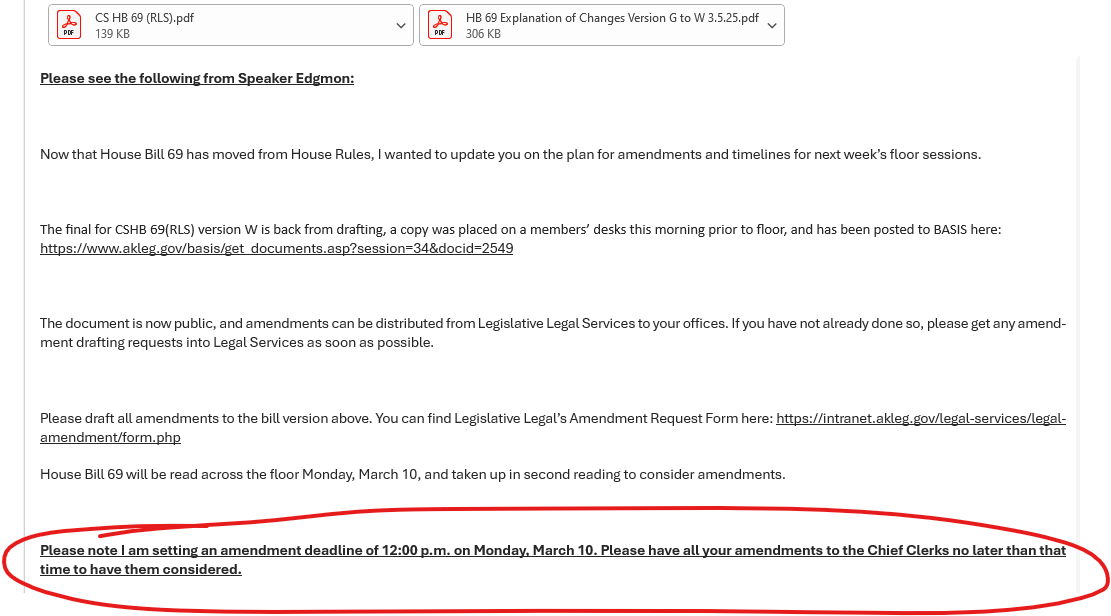The height and width of the screenshot is (616, 1111).
Task: Click the '139 KB' file size text
Action: coord(112,34)
